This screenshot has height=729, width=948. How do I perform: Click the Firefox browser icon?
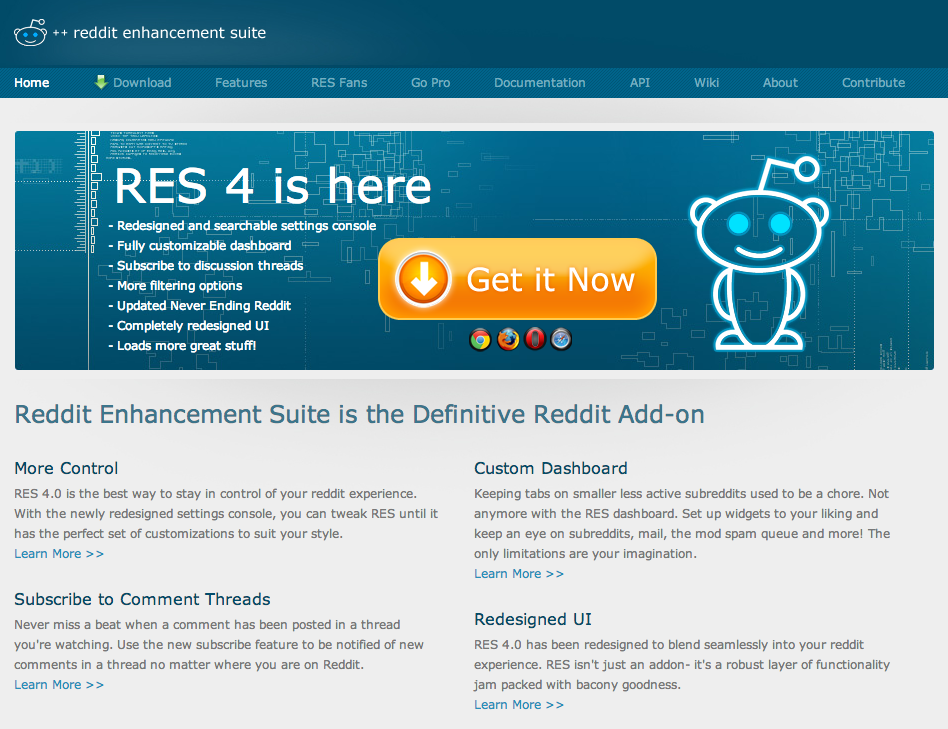point(508,340)
